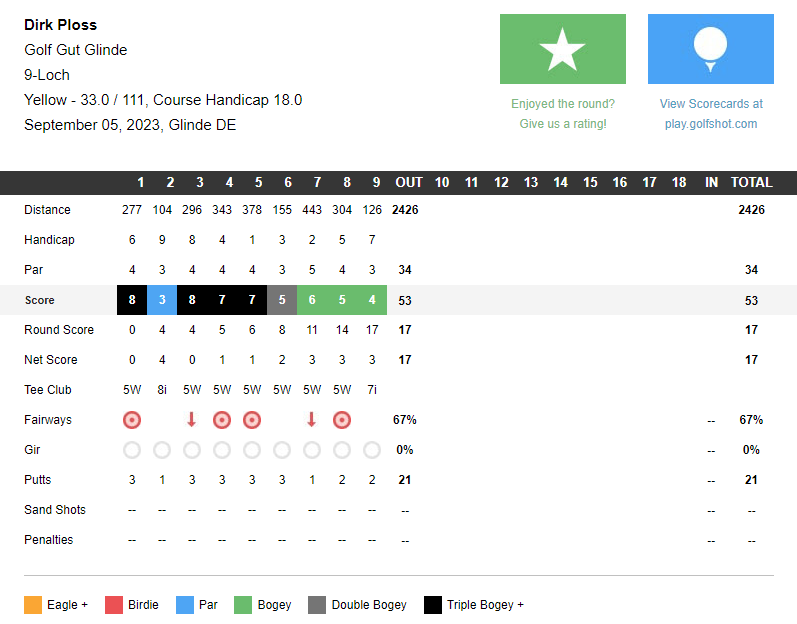Image resolution: width=797 pixels, height=624 pixels.
Task: Select the gray double bogey score on hole 6
Action: click(x=282, y=300)
